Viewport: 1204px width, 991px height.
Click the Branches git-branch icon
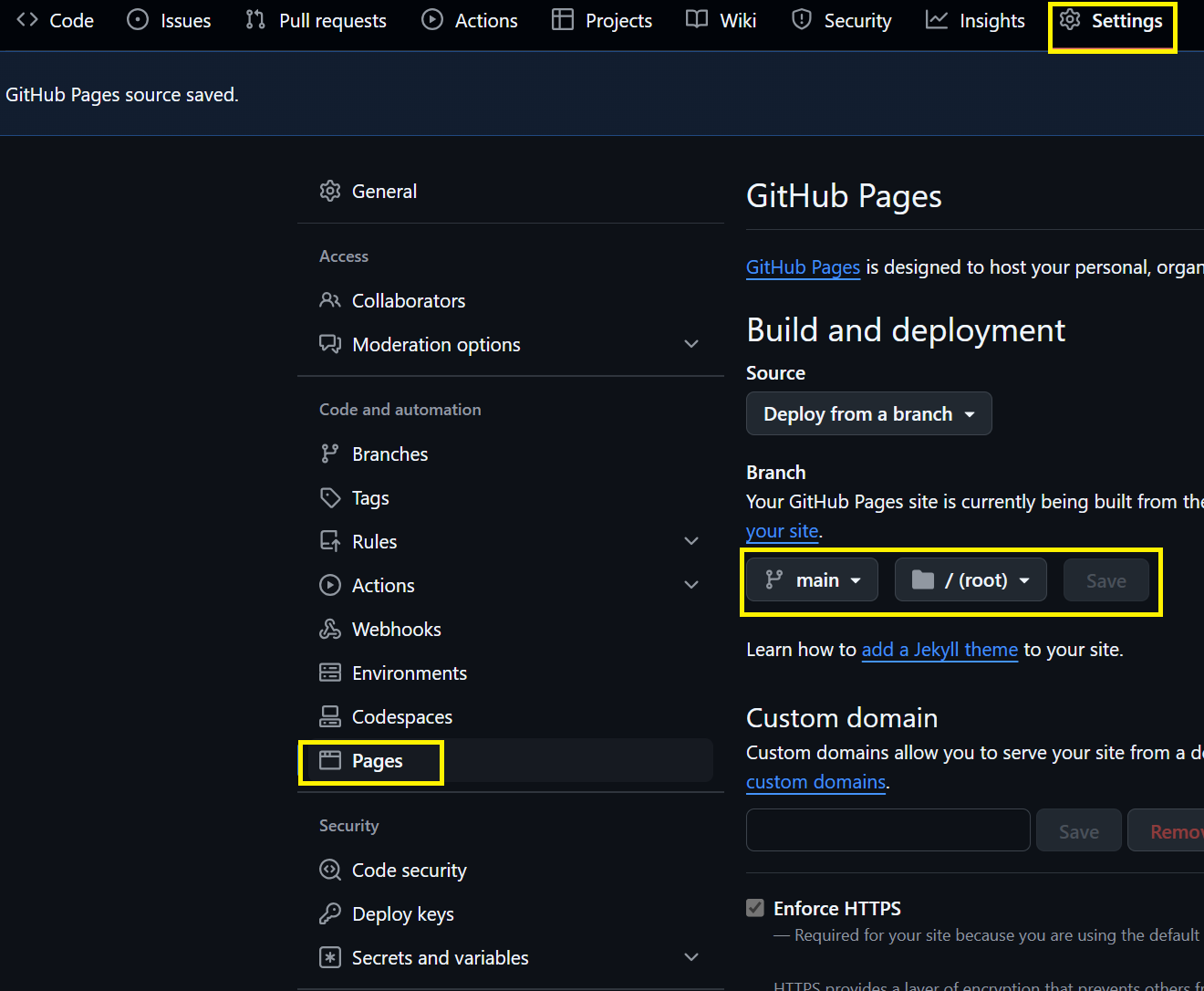(x=330, y=454)
